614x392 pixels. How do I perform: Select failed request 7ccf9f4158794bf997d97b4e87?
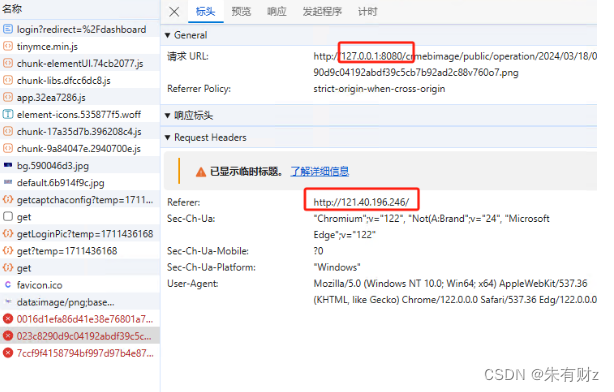(80, 353)
